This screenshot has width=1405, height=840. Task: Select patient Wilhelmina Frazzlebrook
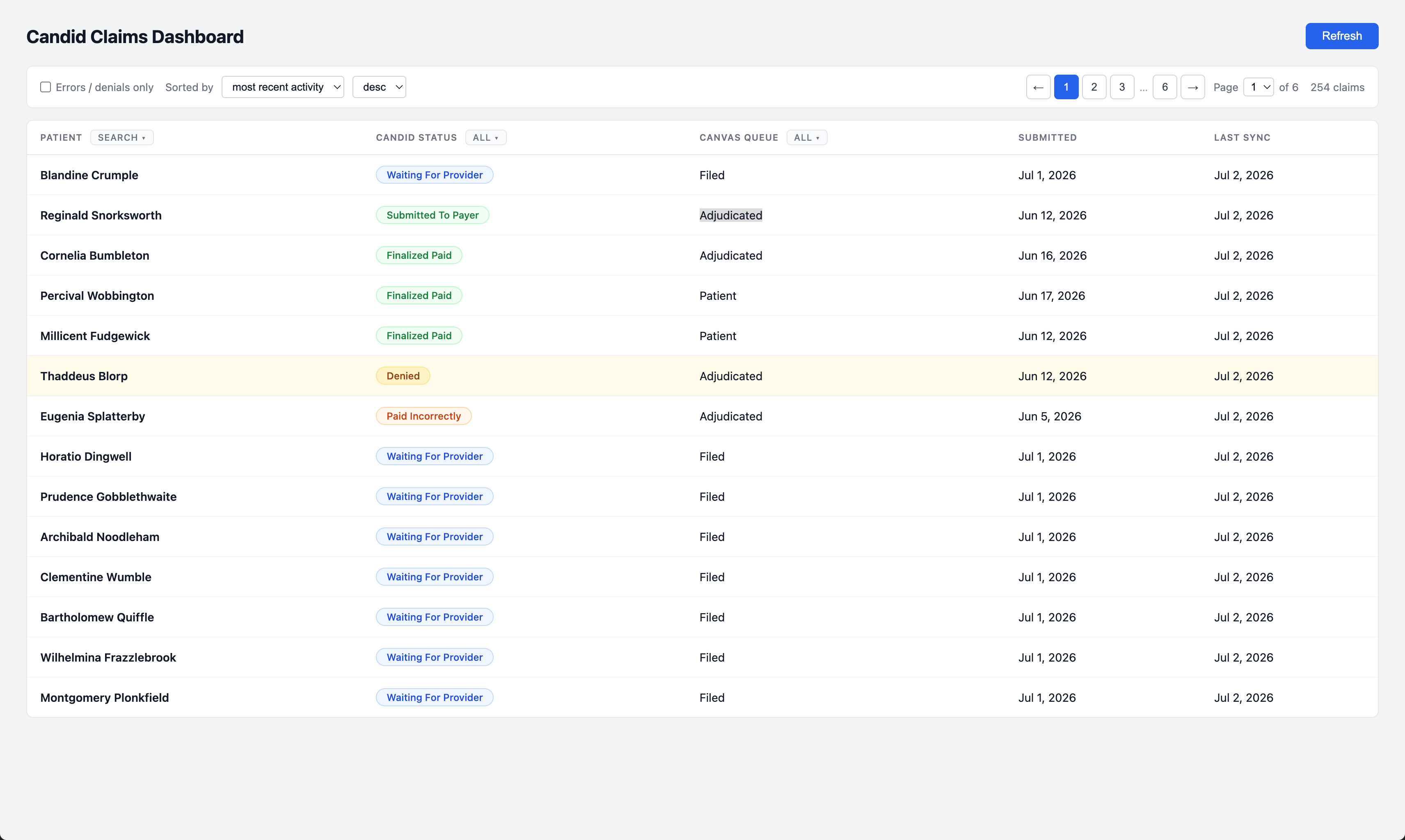108,657
